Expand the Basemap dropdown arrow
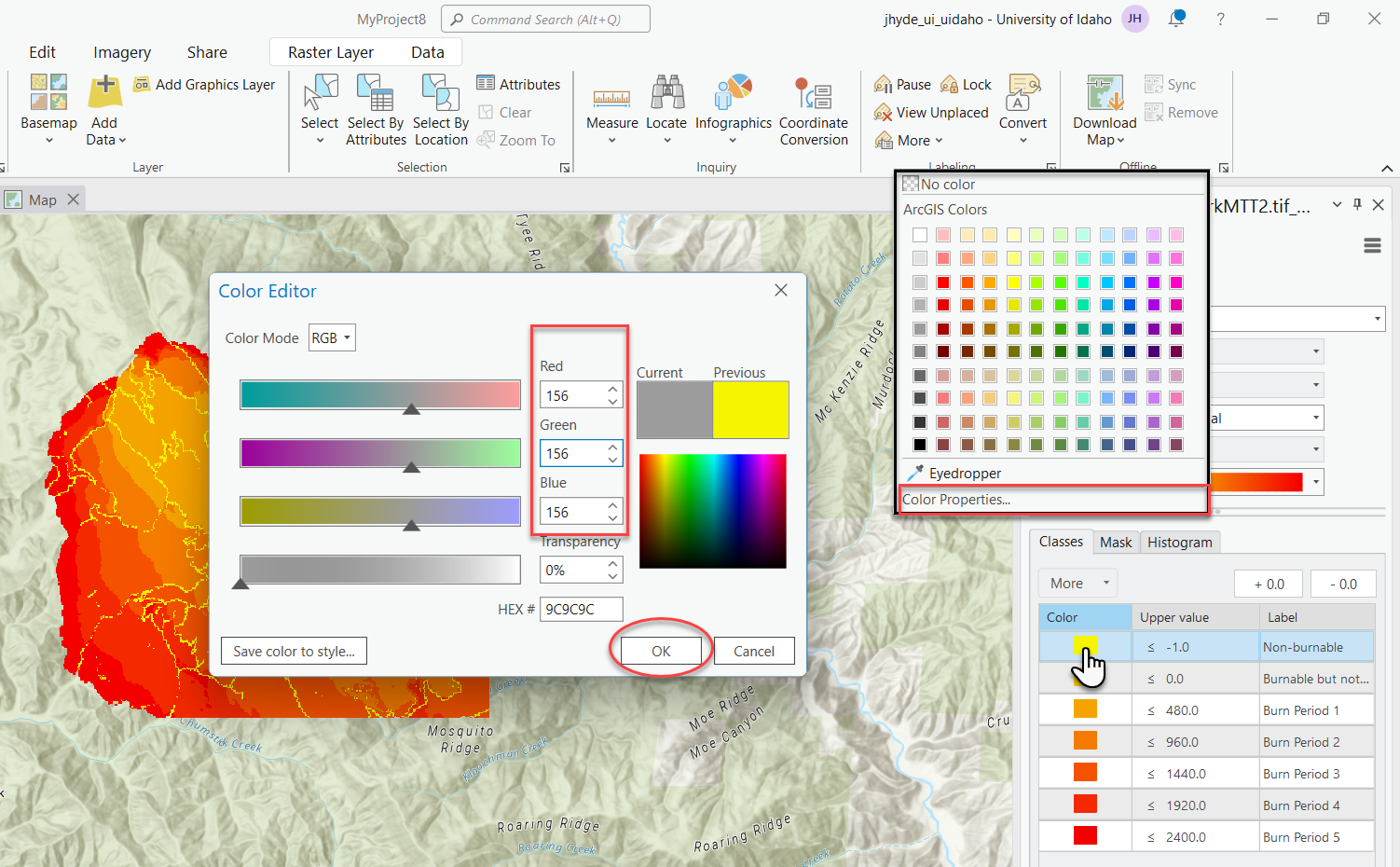Image resolution: width=1400 pixels, height=867 pixels. 48,141
